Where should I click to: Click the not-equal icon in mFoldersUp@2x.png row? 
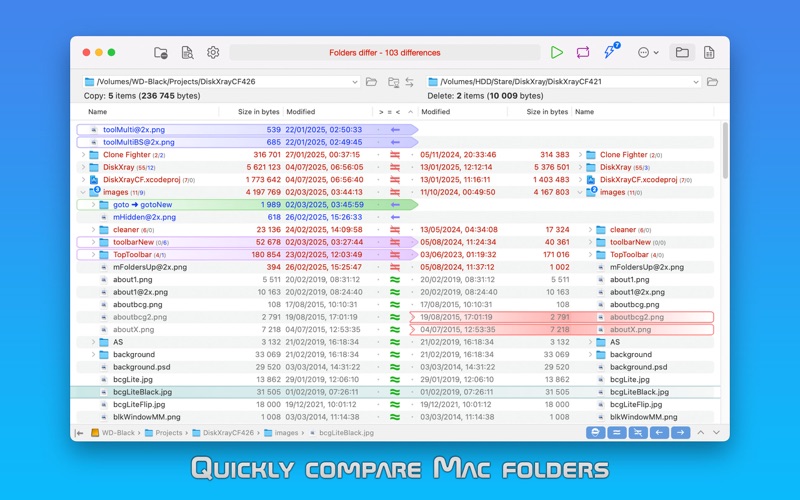pyautogui.click(x=395, y=267)
